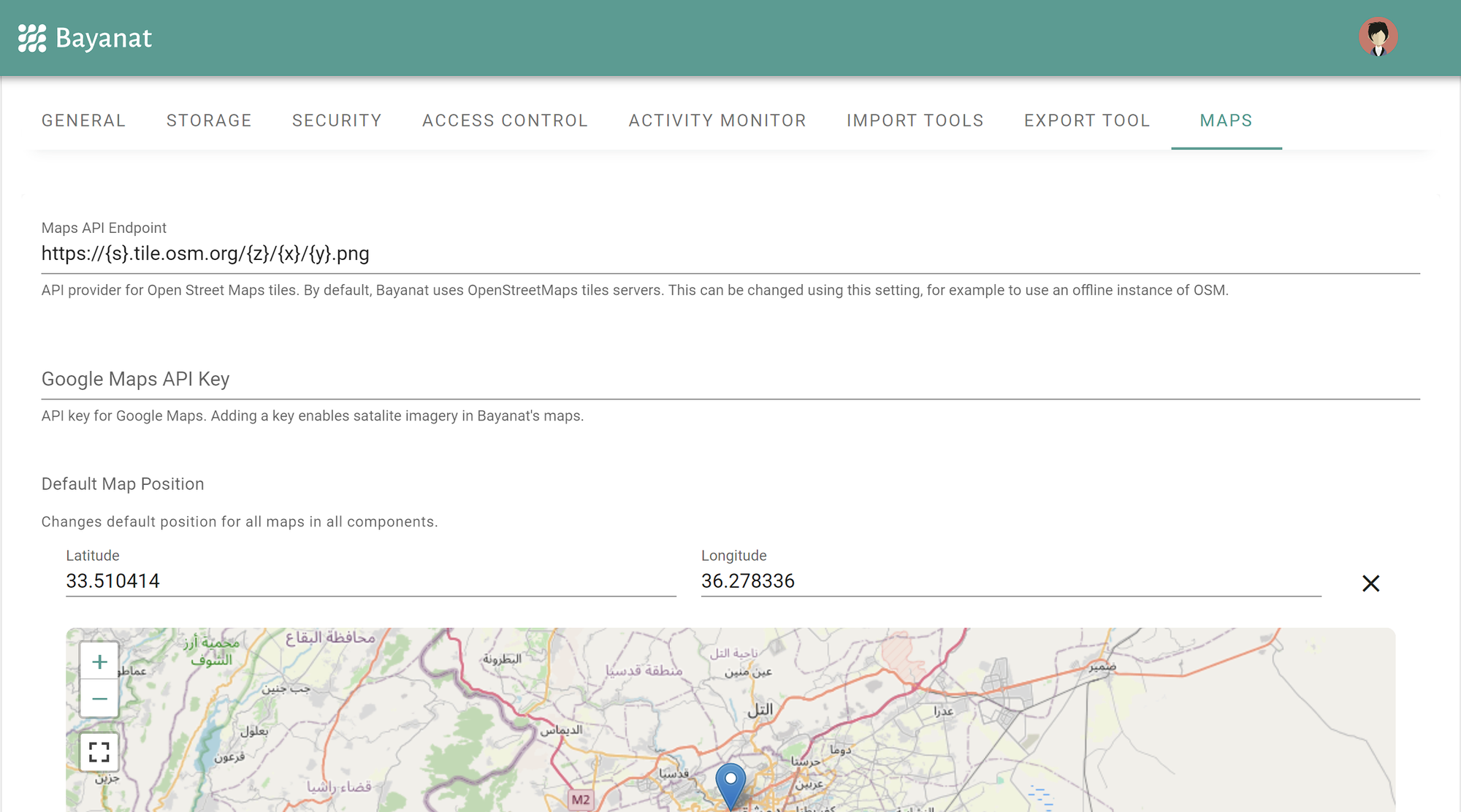Open the Import Tools tab
This screenshot has height=812, width=1461.
(x=915, y=120)
